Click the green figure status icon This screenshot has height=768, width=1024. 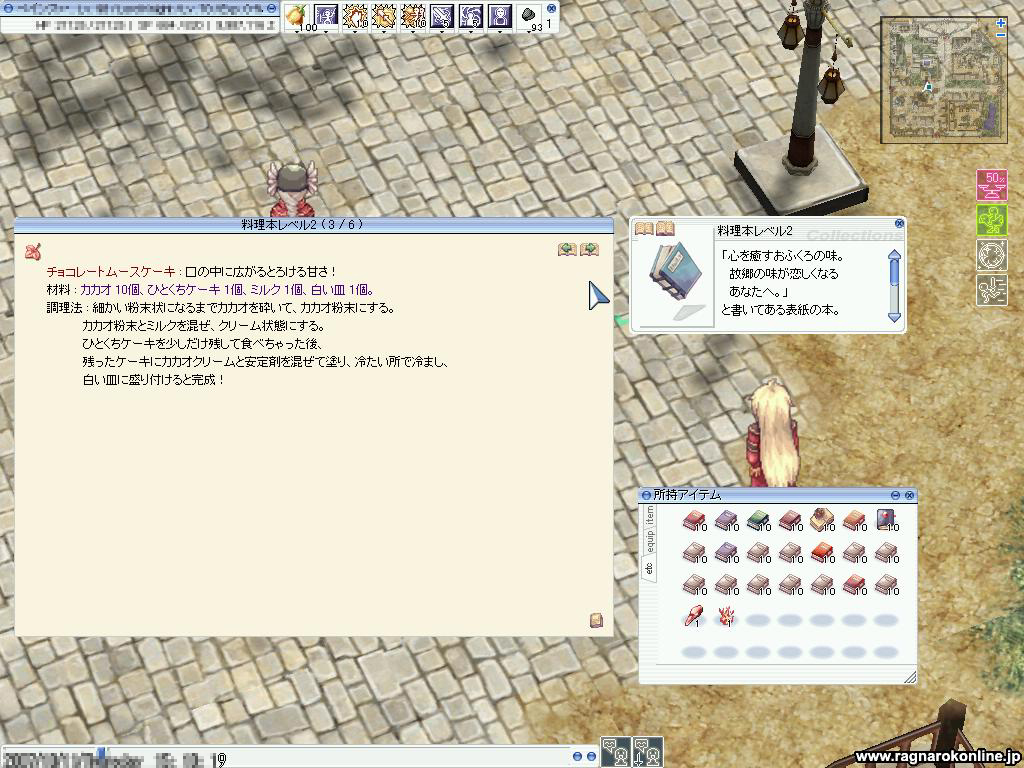coord(991,221)
